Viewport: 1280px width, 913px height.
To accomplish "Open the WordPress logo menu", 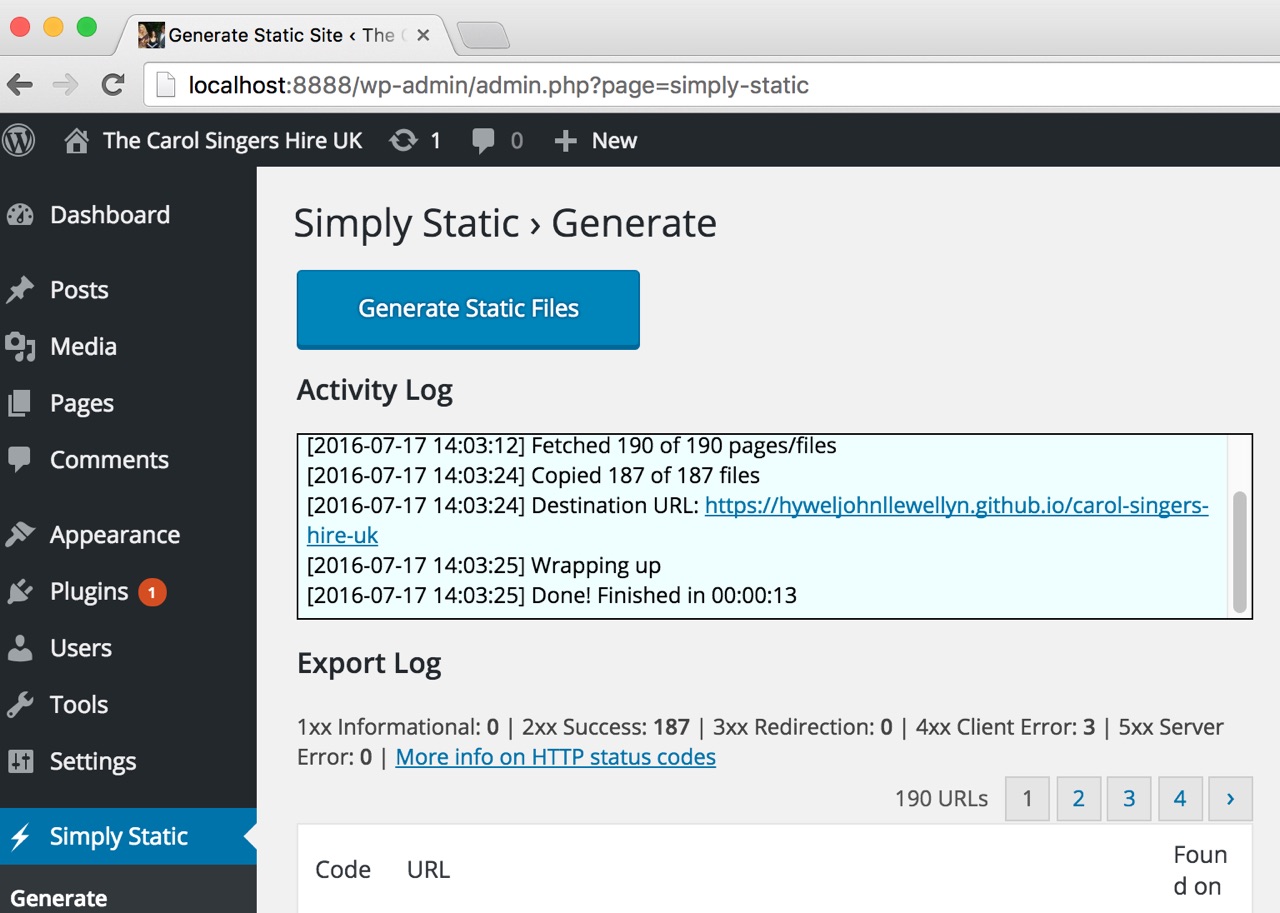I will (x=18, y=141).
